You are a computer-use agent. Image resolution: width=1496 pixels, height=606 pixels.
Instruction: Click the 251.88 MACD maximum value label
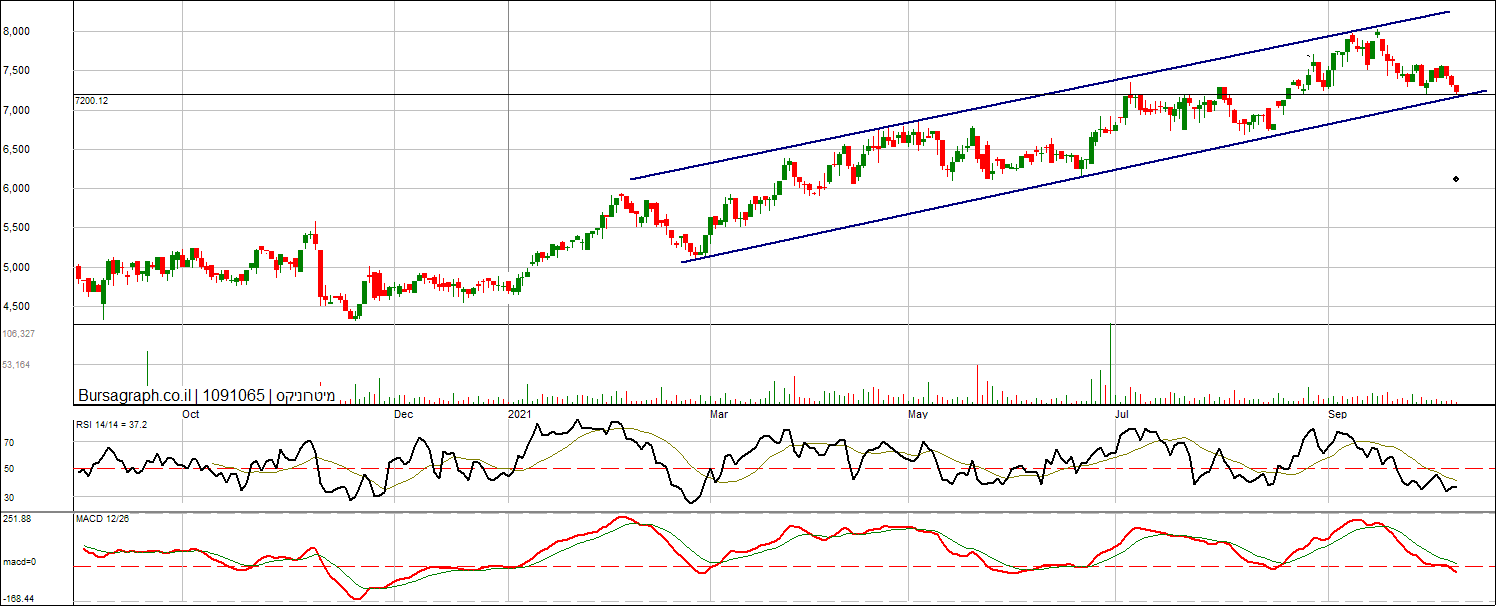tap(18, 519)
